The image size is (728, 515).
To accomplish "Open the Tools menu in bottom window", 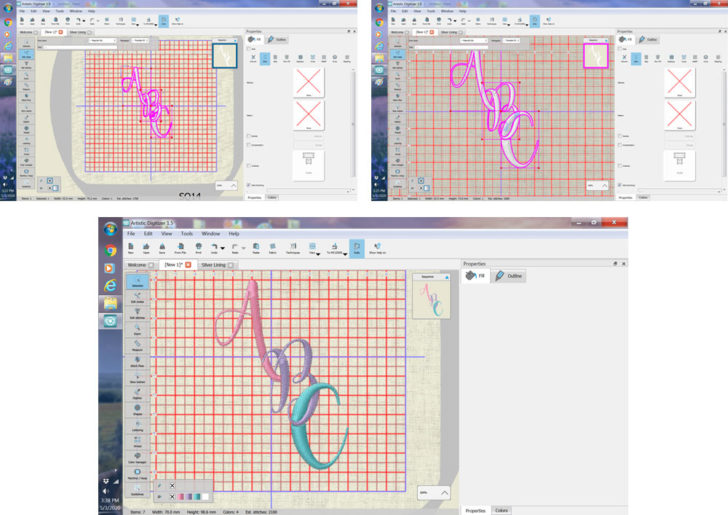I will point(187,233).
